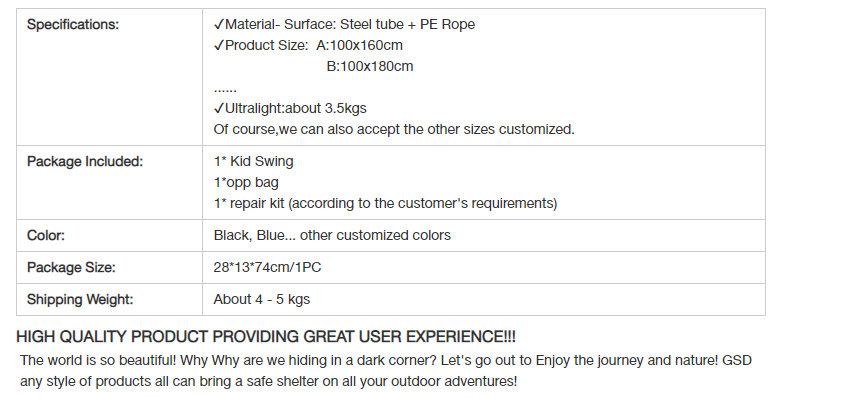Click the ellipsis line under product sizes
The width and height of the screenshot is (856, 398).
click(x=225, y=88)
